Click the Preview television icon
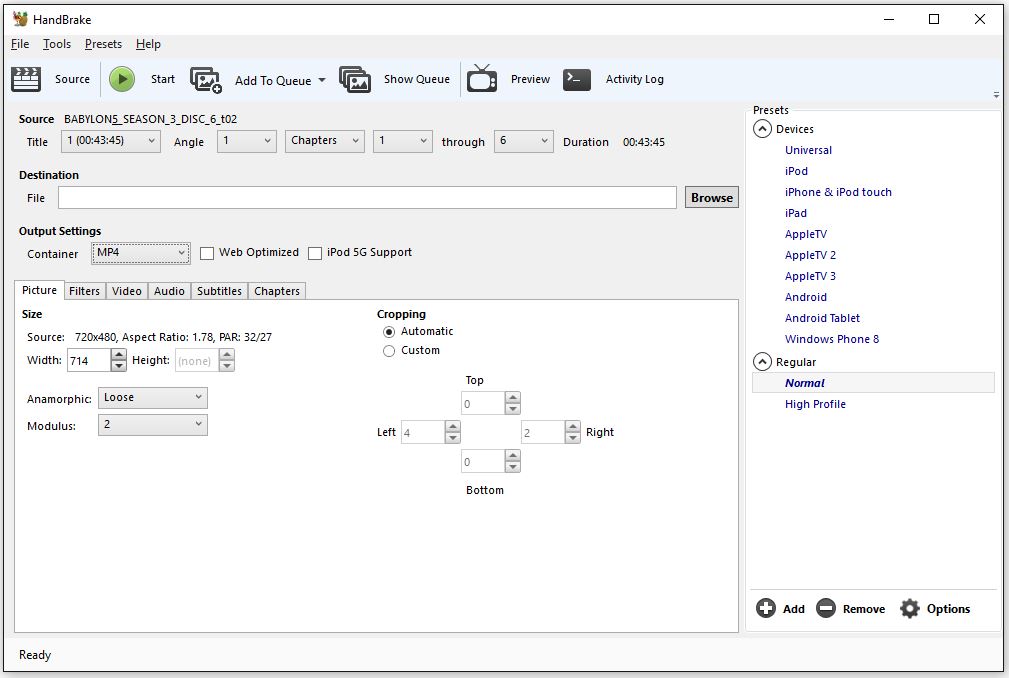This screenshot has height=678, width=1009. [482, 79]
